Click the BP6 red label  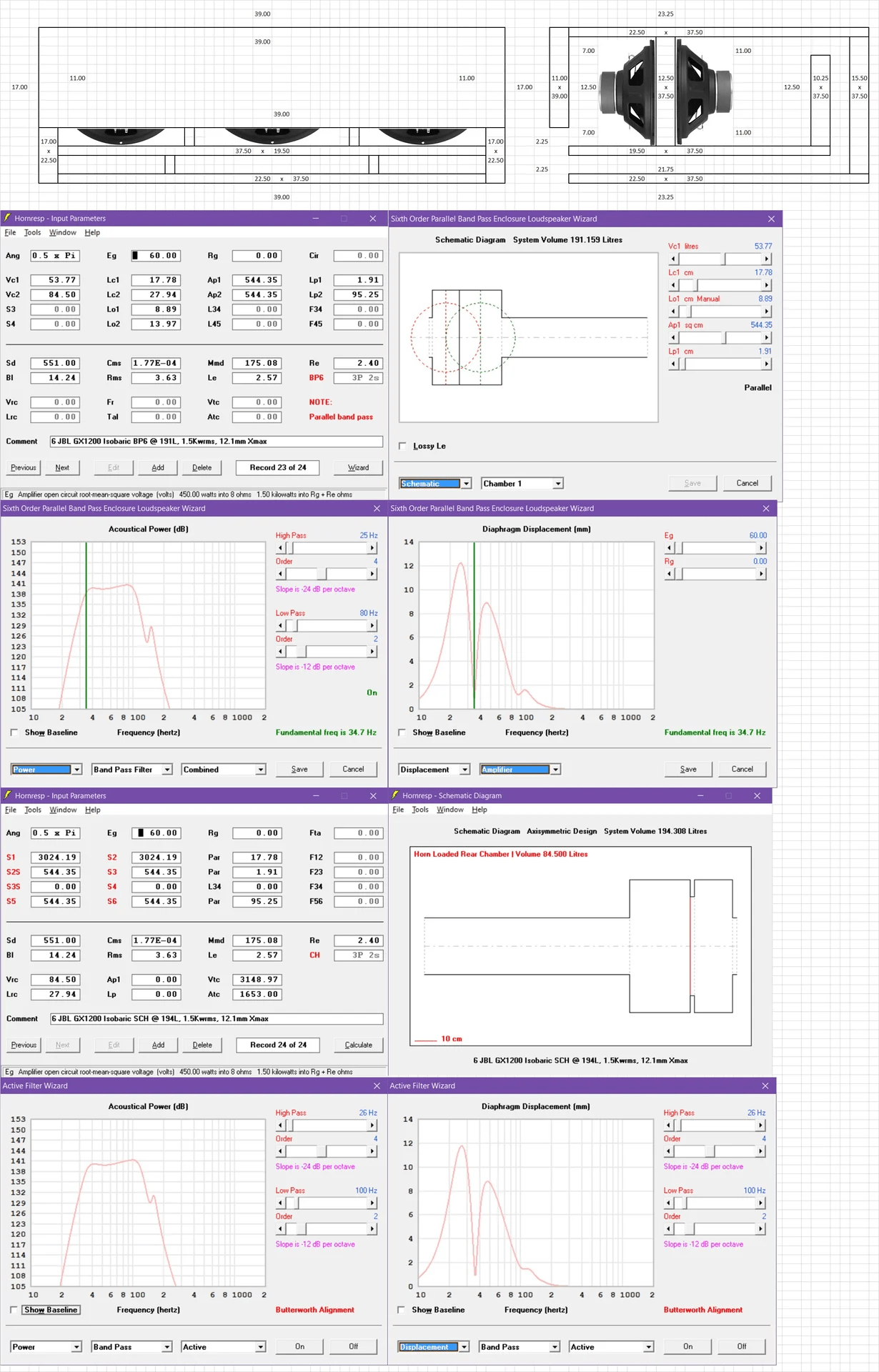coord(316,378)
